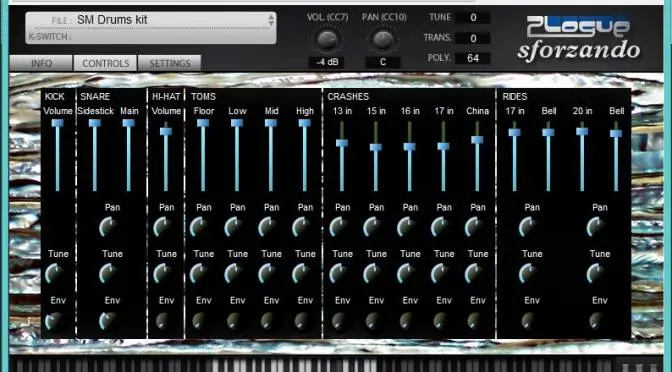Screen dimensions: 672x372
Task: Click the KICK Tune knob
Action: 54,273
